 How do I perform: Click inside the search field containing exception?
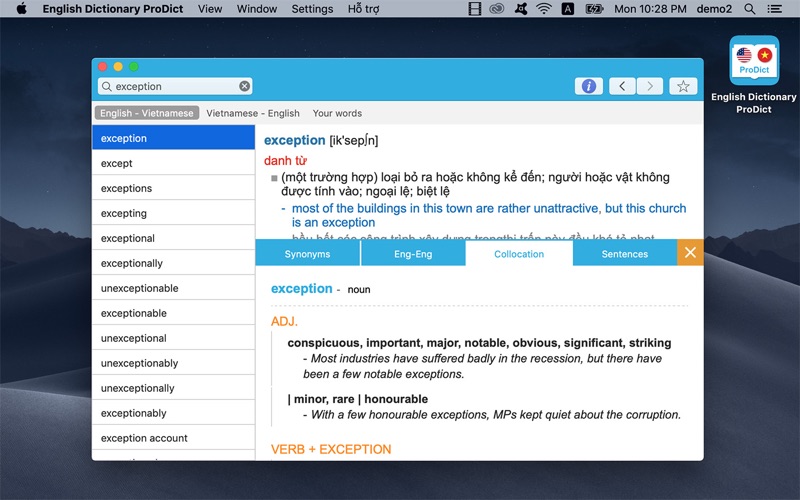click(175, 86)
